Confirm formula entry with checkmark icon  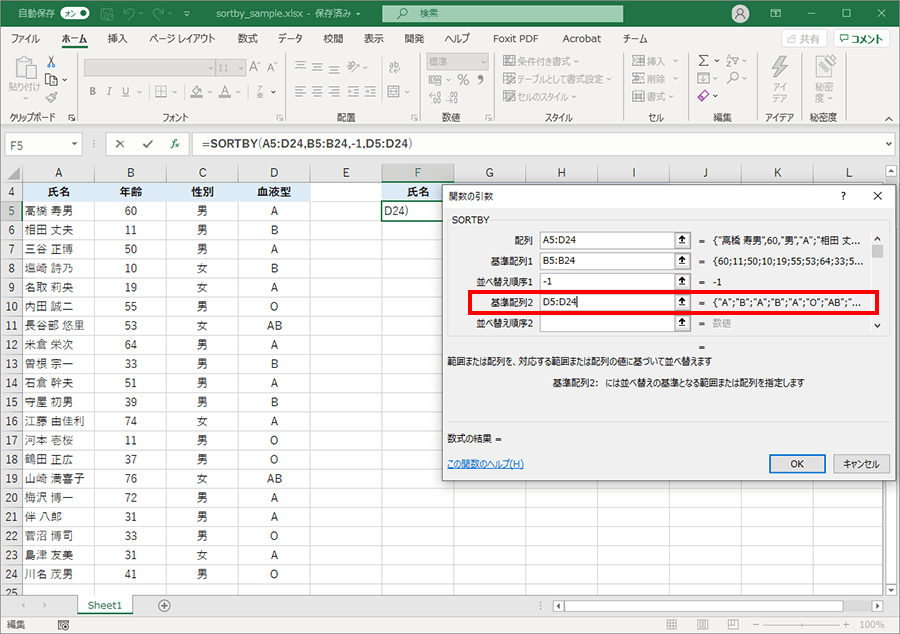(x=148, y=144)
